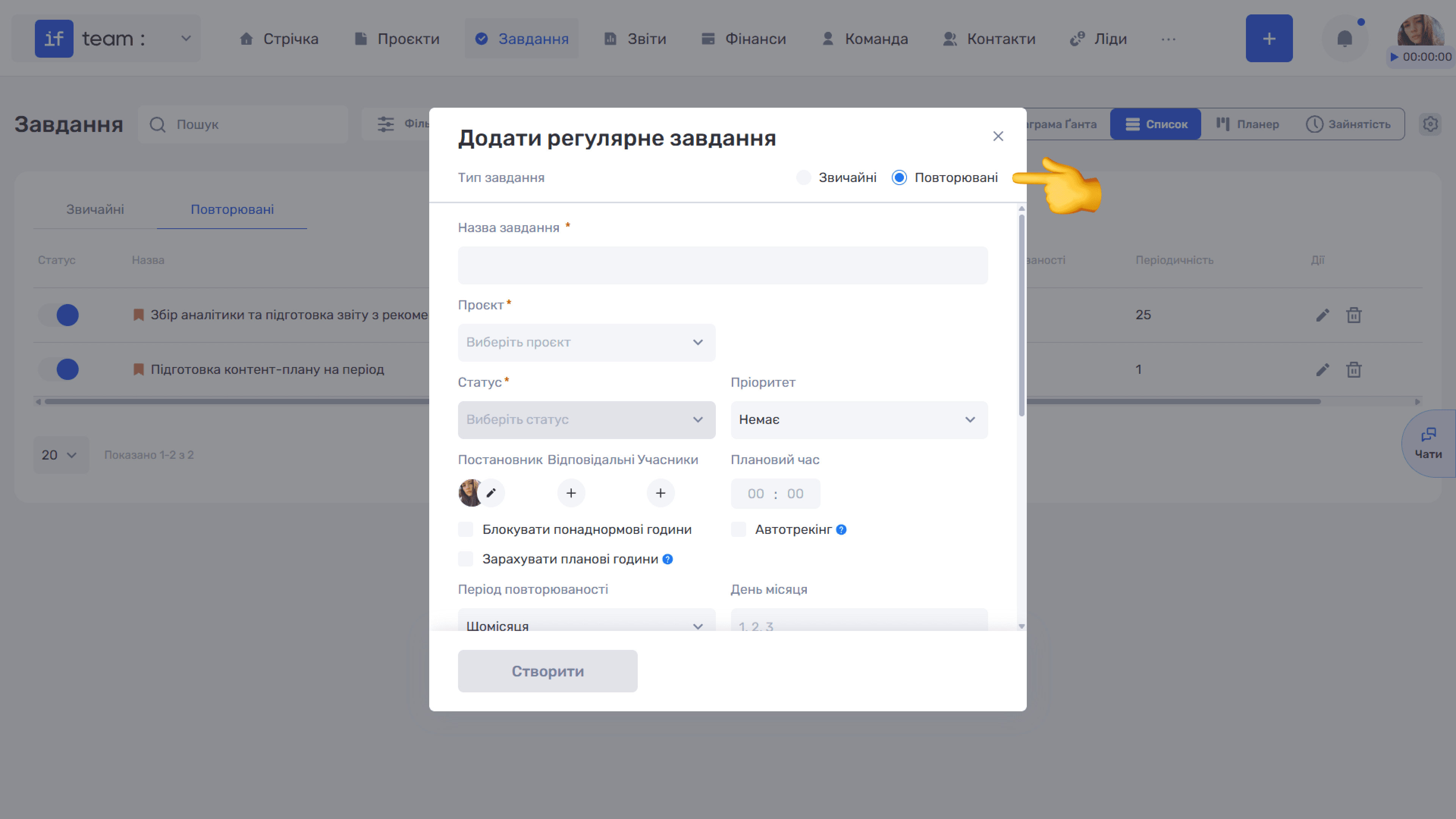Show the Автотрекінг help tooltip
Screen dimensions: 1456x819
pyautogui.click(x=841, y=530)
